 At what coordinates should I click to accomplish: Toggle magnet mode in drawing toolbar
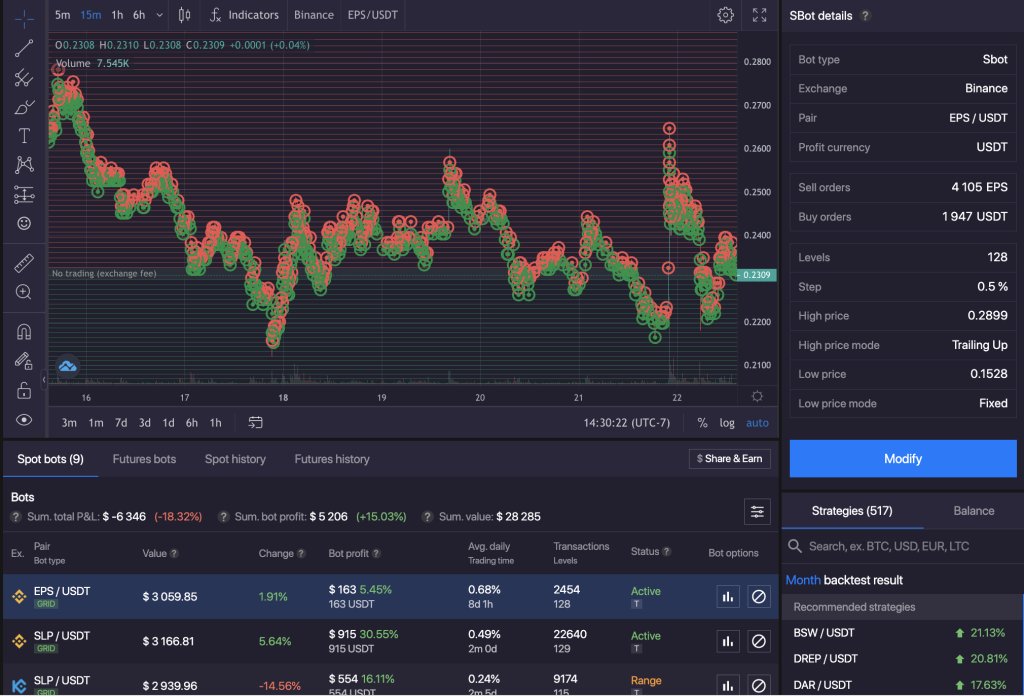[x=24, y=332]
